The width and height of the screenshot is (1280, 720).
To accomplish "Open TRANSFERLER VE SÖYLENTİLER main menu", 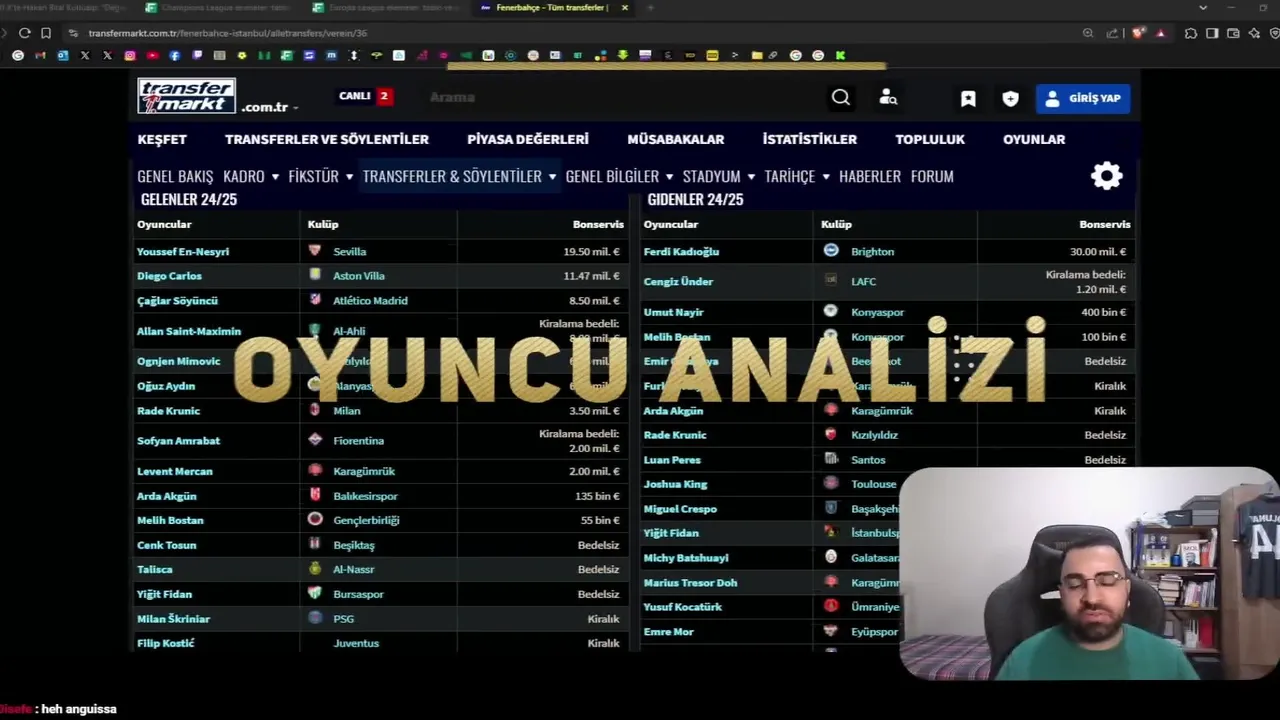I will (x=327, y=139).
